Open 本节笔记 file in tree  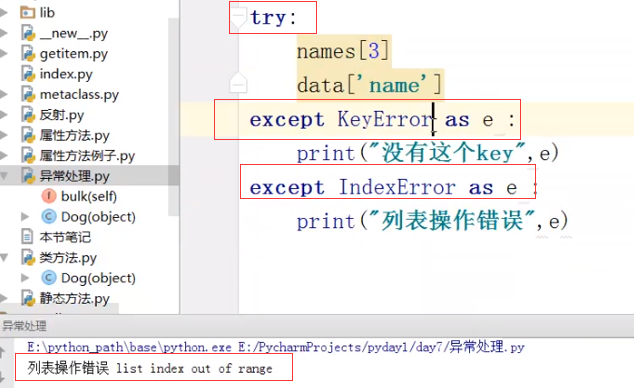(x=65, y=237)
